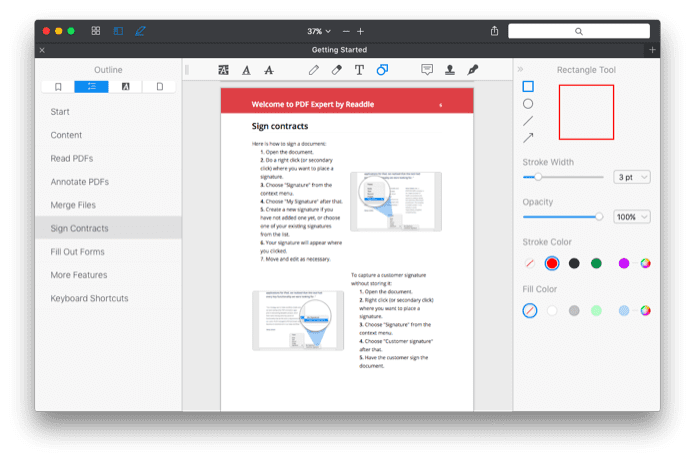
Task: Choose the arrow shape option
Action: tap(528, 138)
